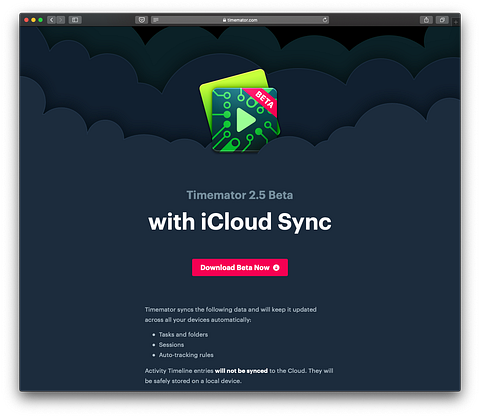Show Reader view in address bar

point(156,20)
